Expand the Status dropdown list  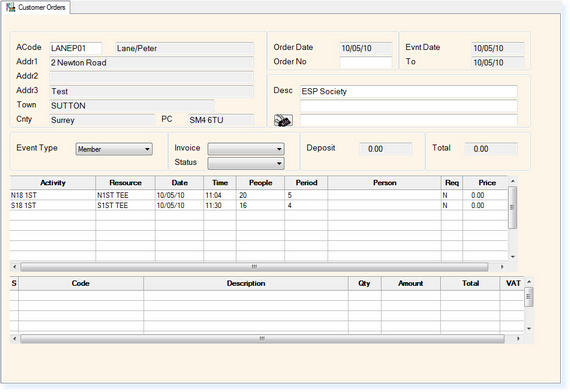pos(246,163)
